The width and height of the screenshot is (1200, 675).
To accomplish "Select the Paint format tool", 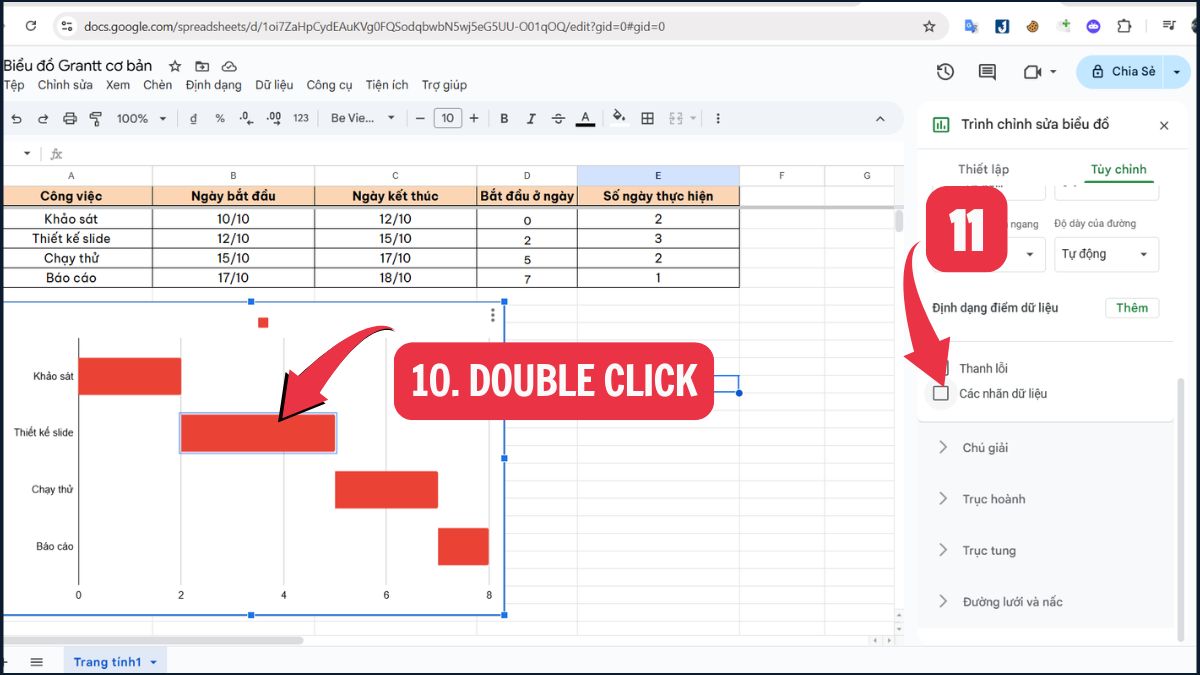I will (95, 118).
